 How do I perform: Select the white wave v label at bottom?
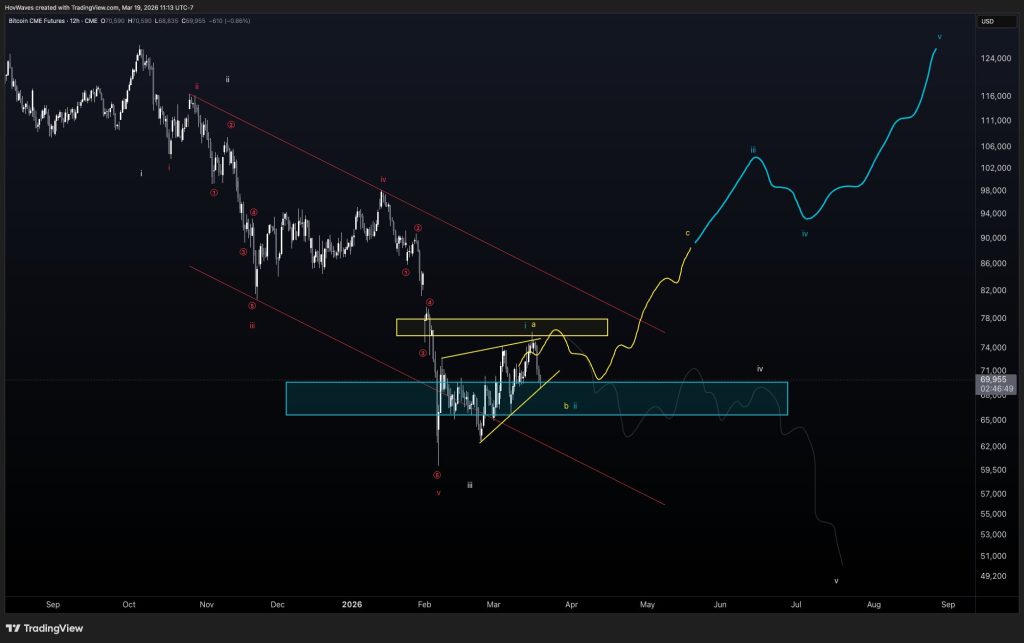coord(836,580)
